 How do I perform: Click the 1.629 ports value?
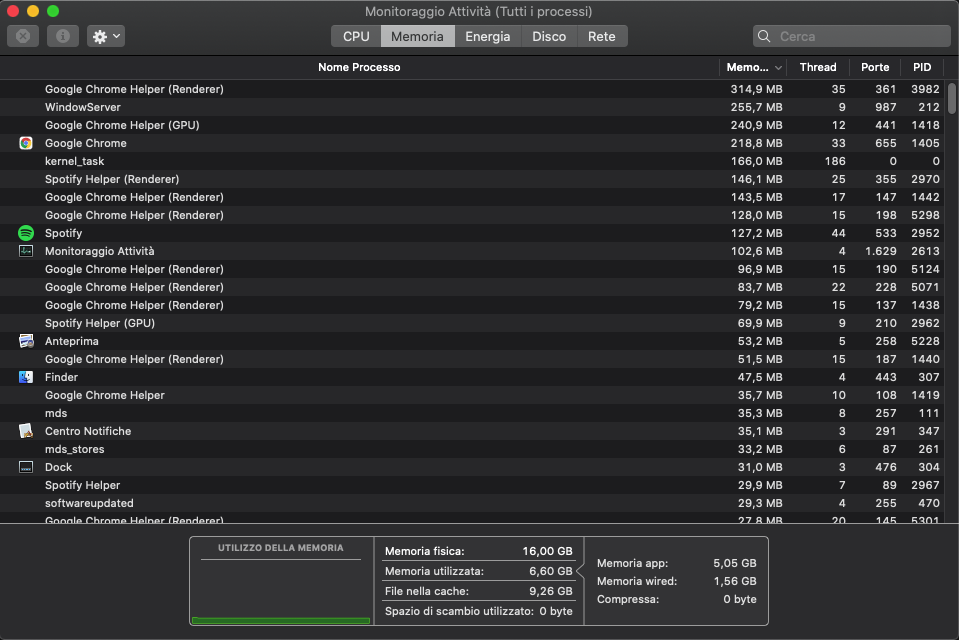(881, 251)
